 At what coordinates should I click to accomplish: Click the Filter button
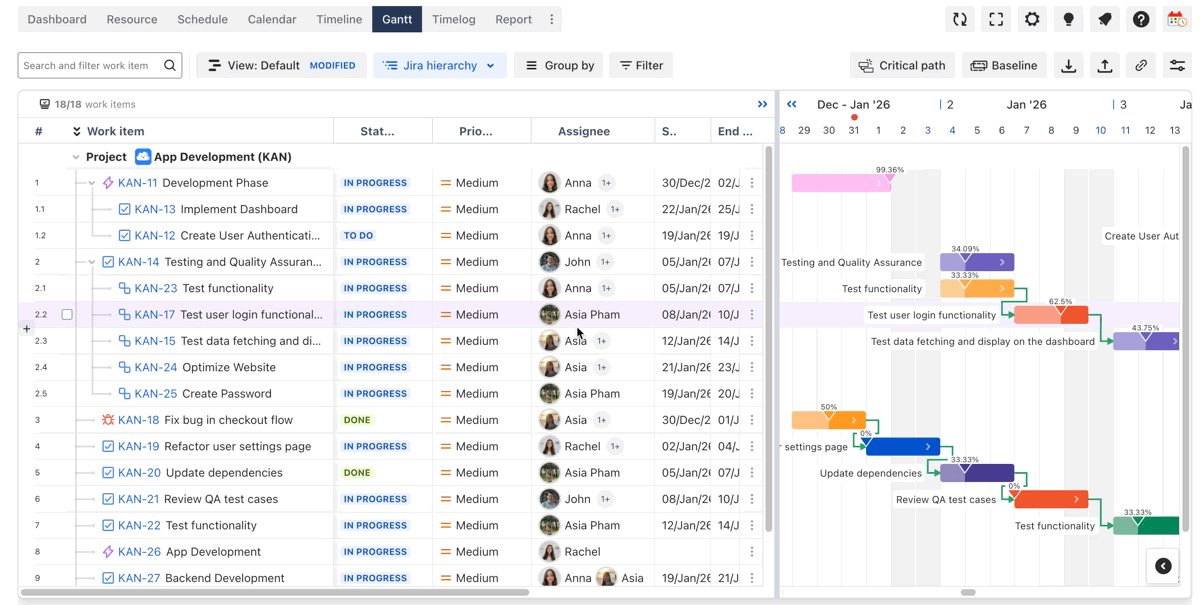(x=641, y=66)
